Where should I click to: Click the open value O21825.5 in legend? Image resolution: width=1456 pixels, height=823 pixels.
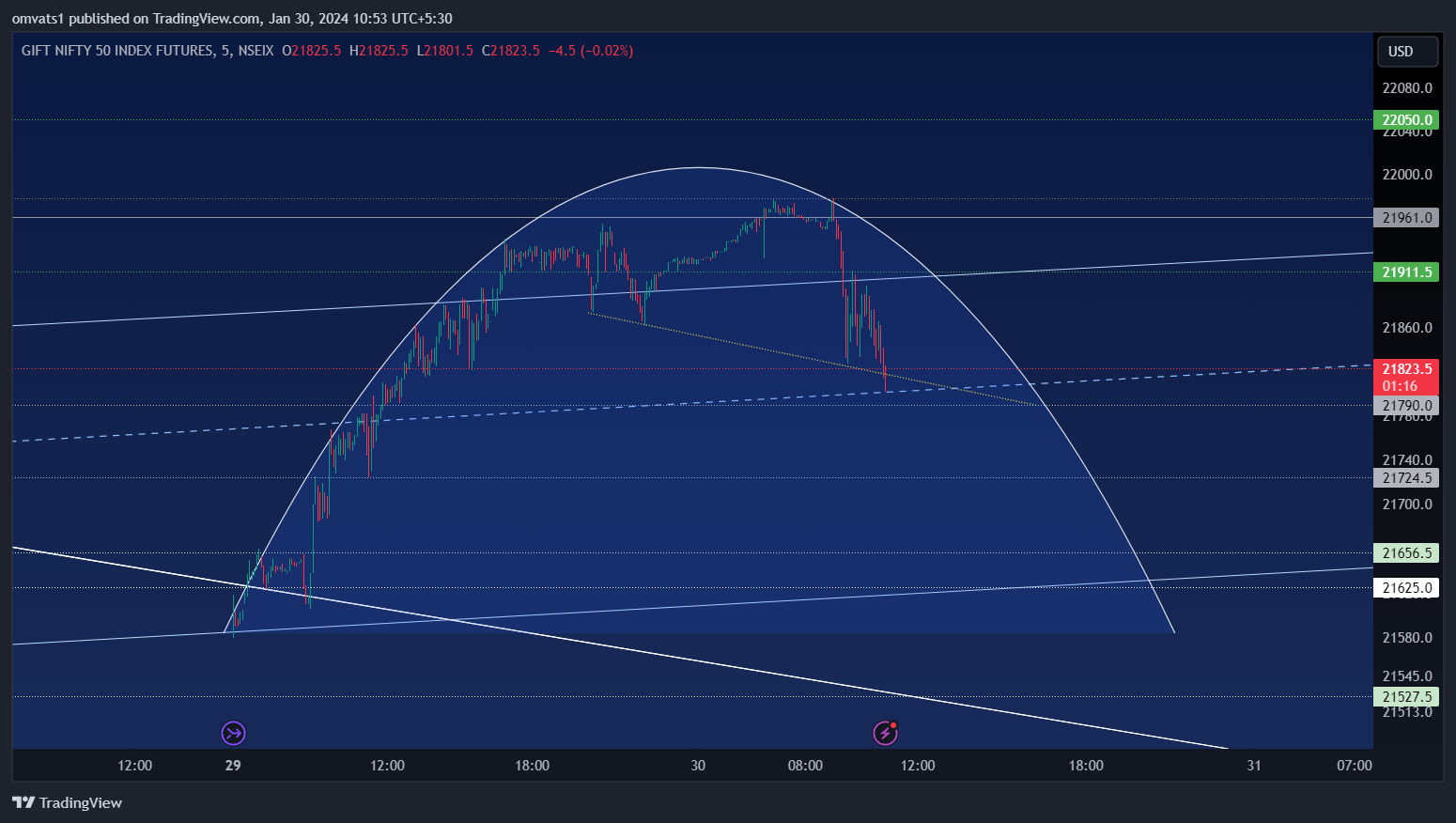click(311, 51)
